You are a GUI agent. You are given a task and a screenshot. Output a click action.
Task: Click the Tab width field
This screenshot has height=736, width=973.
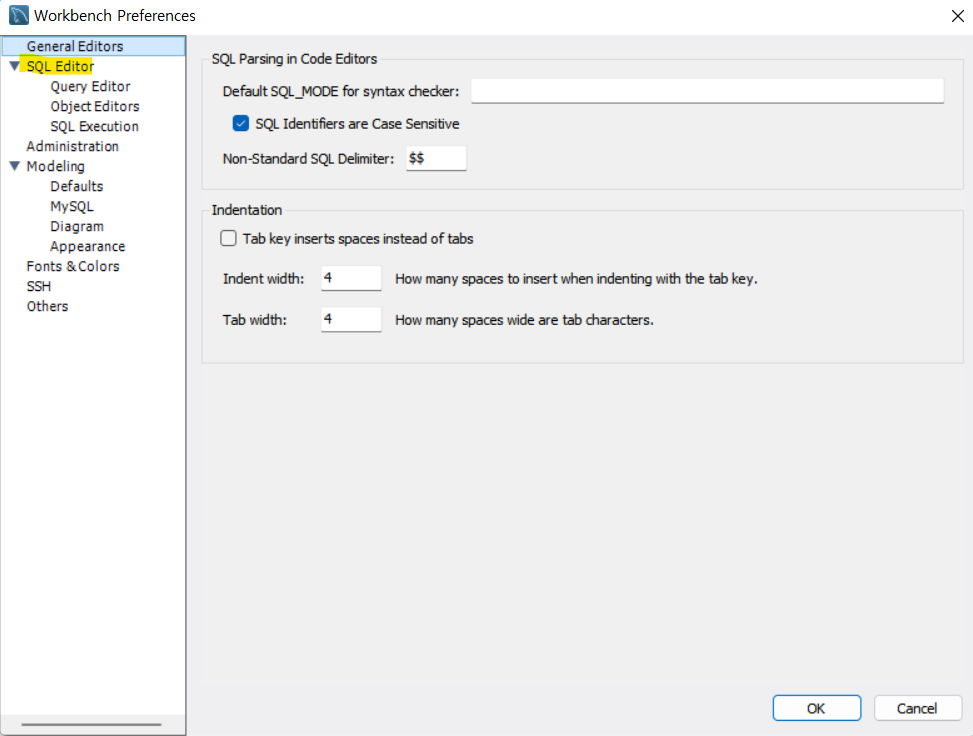coord(351,320)
